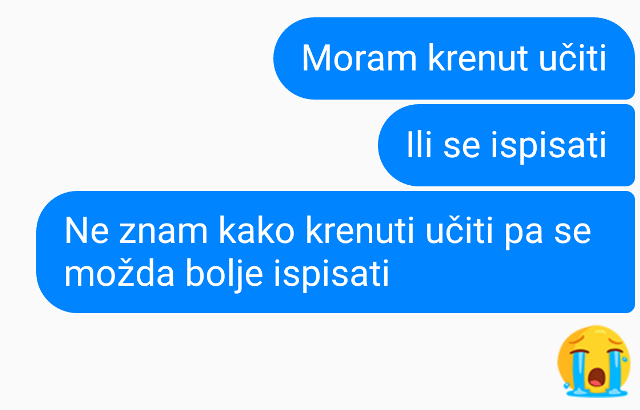Click the word "pa" in third message
640x410 pixels.
tap(524, 235)
